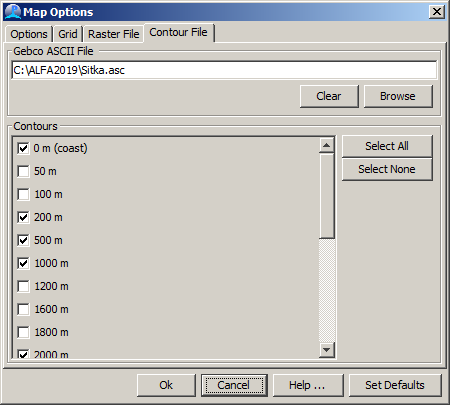This screenshot has width=450, height=405.
Task: Click the Browse button for Gebco file
Action: (398, 96)
